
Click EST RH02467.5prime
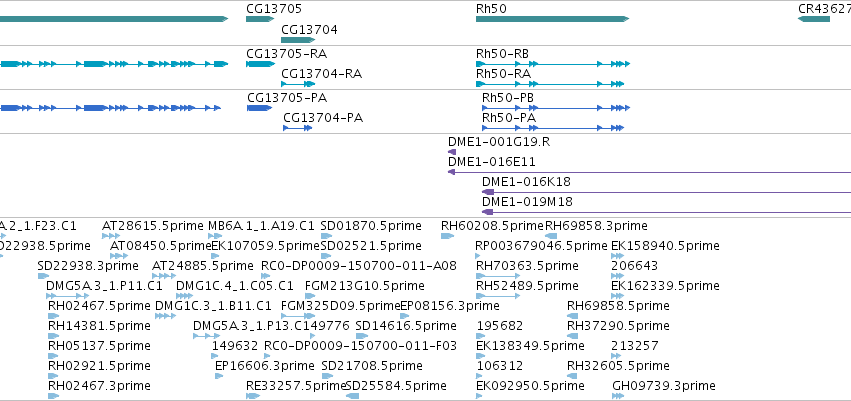(x=53, y=316)
